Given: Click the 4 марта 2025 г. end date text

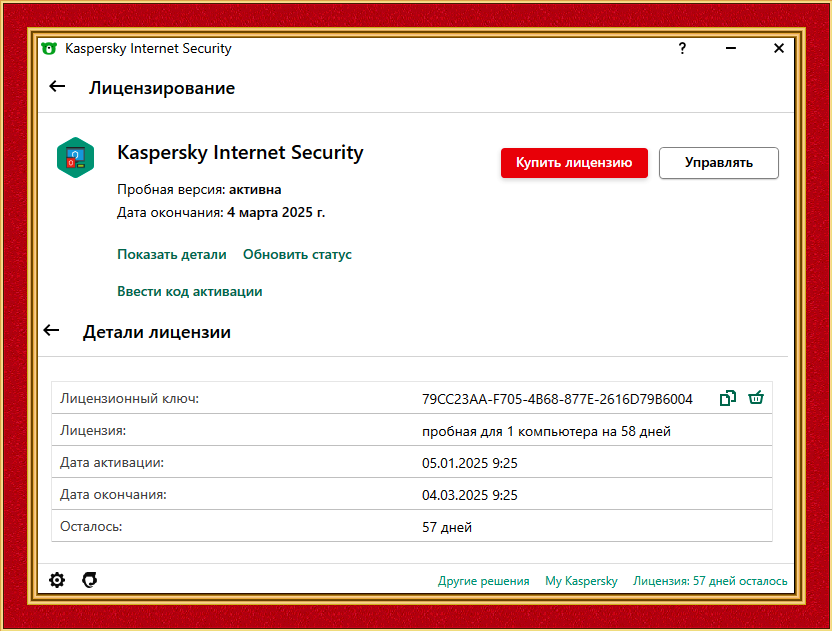Looking at the screenshot, I should [276, 212].
